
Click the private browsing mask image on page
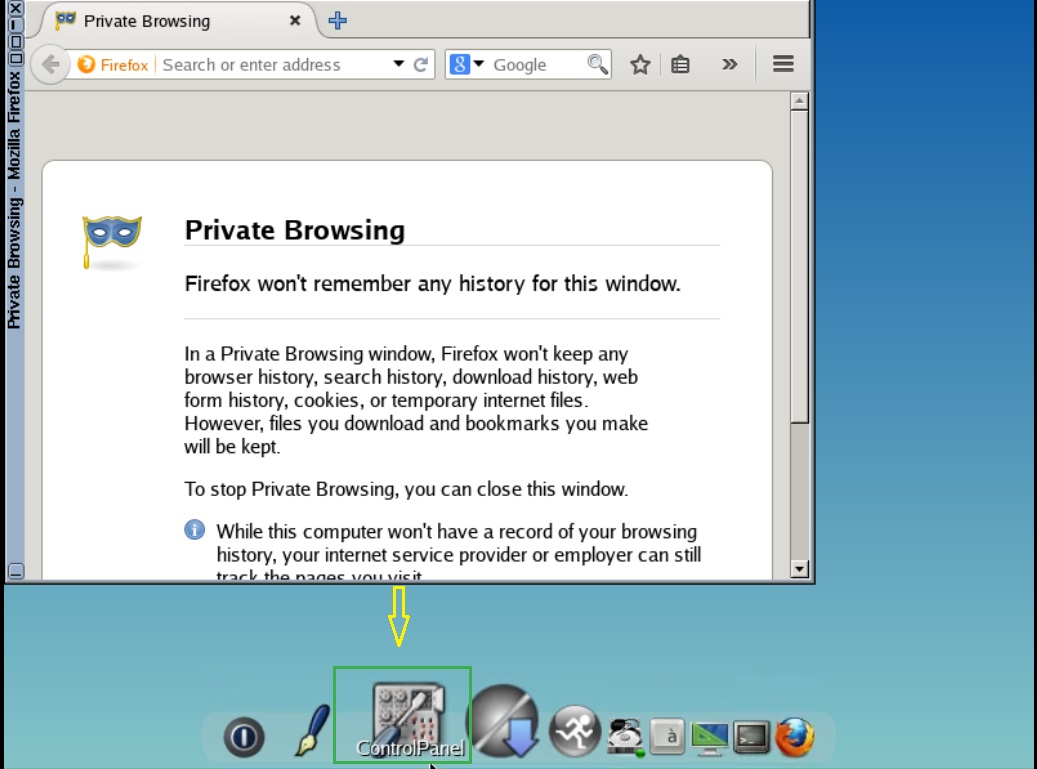point(112,242)
